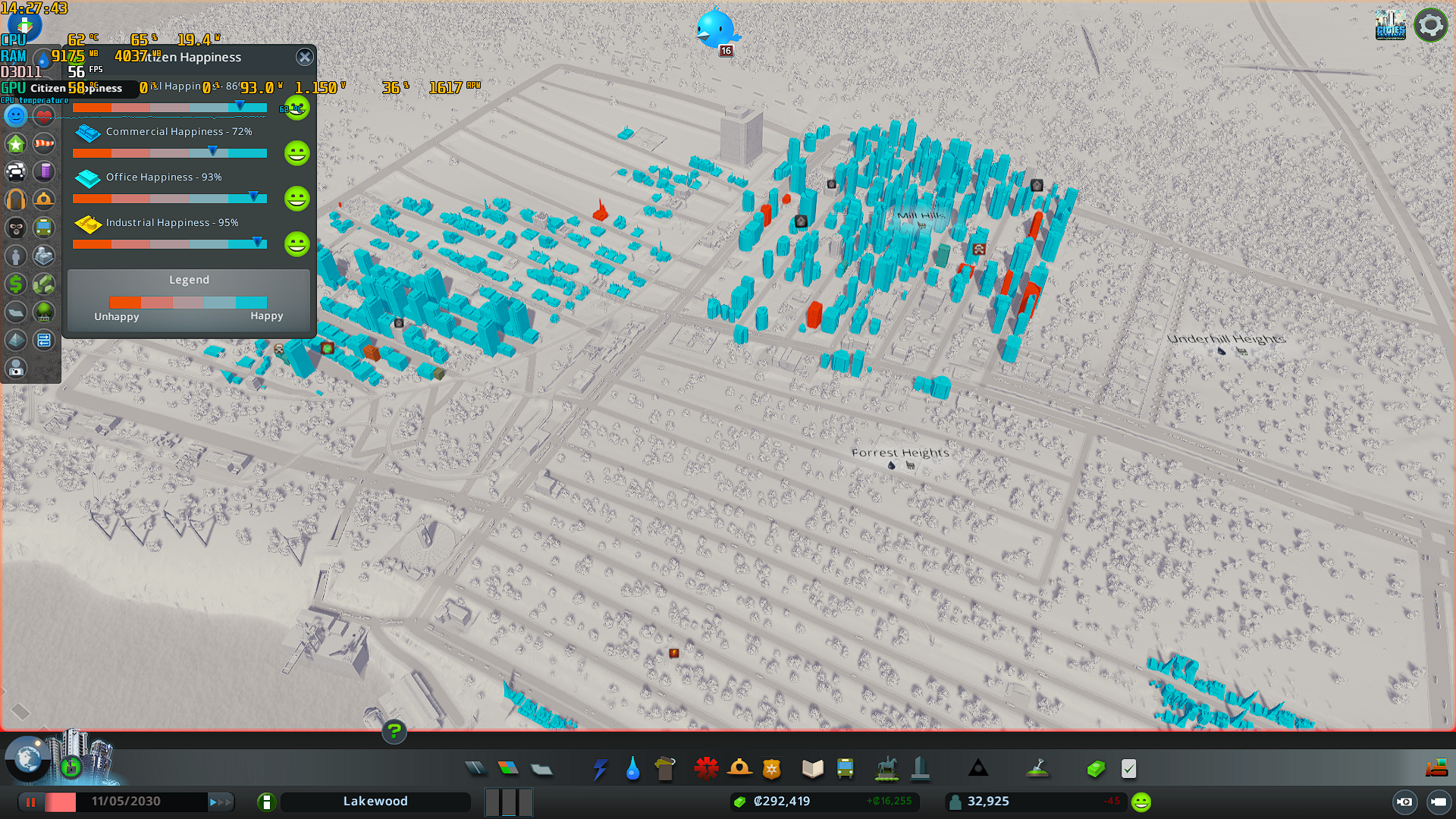1456x819 pixels.
Task: Open the Education build menu
Action: click(812, 769)
